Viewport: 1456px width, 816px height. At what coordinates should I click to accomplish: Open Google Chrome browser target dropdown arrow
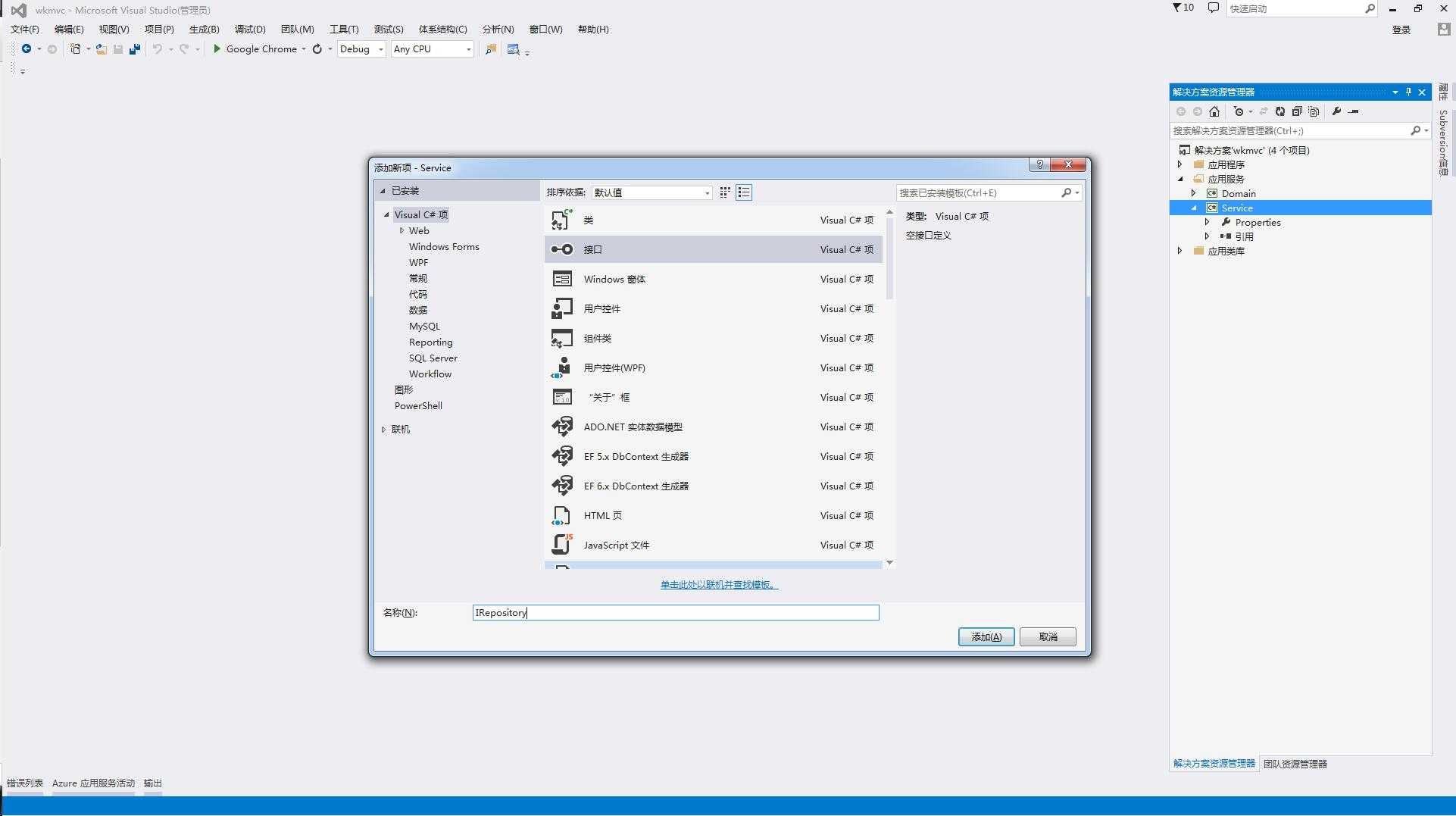tap(303, 49)
